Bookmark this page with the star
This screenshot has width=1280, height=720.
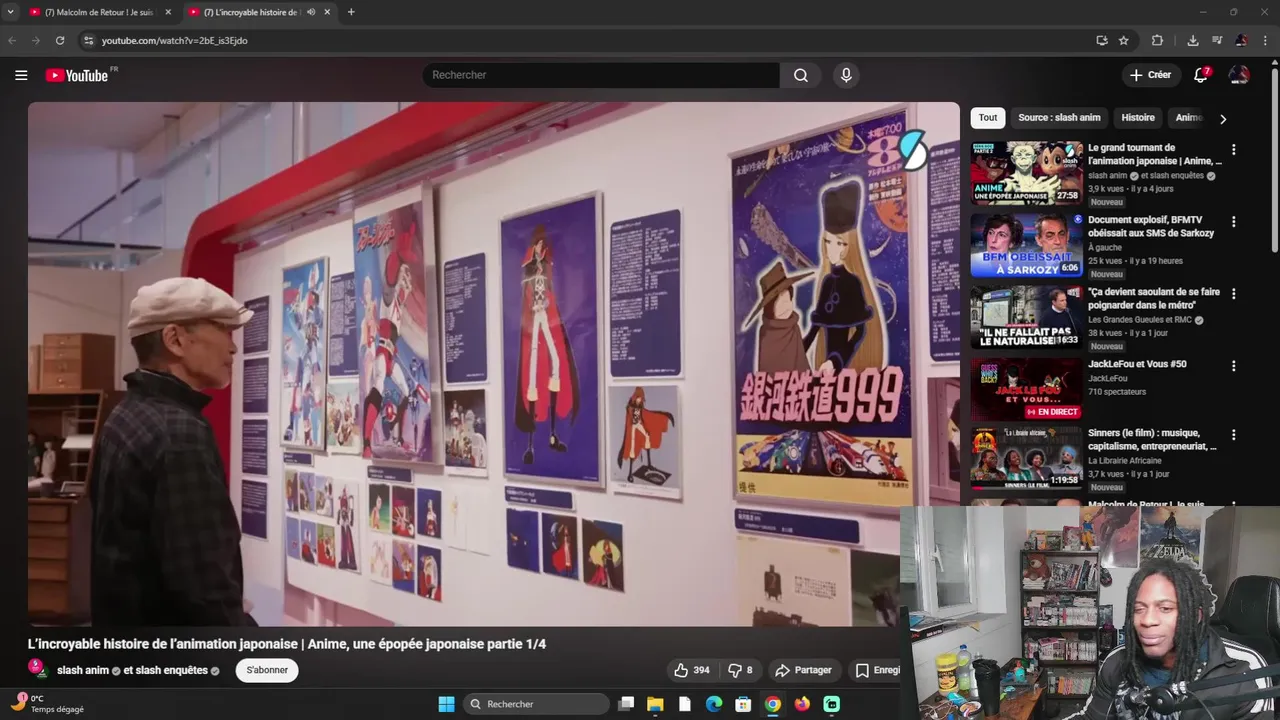pyautogui.click(x=1124, y=41)
